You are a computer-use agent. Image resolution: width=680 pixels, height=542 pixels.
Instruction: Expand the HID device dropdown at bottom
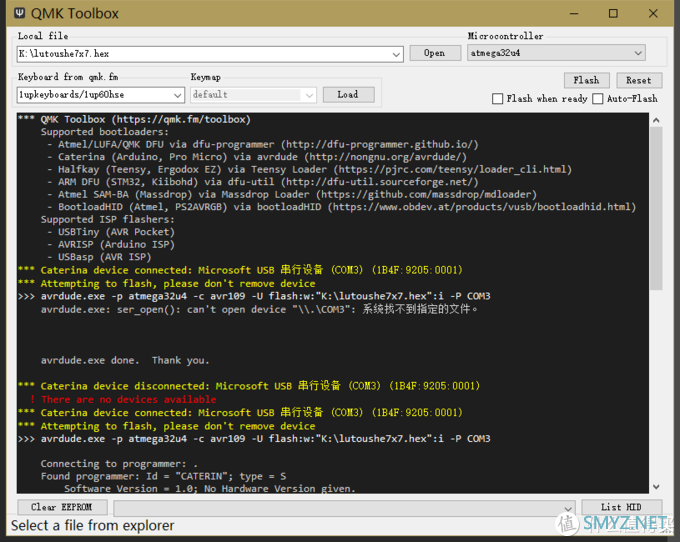coord(568,508)
